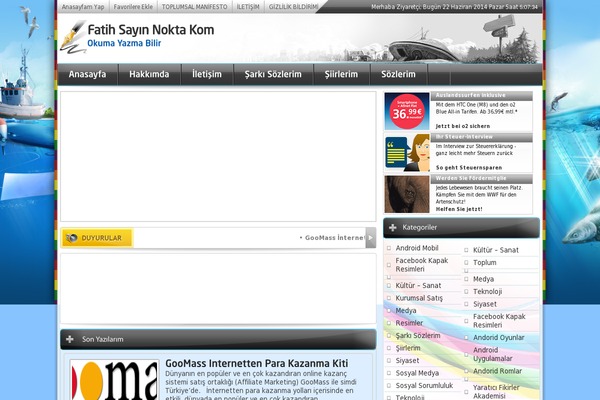Open the Android Mobil category
Screen dimensions: 600x400
click(x=417, y=248)
